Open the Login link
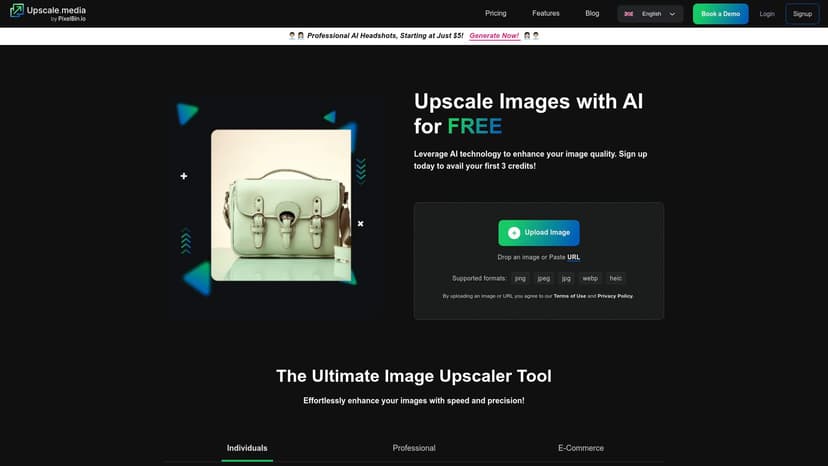Screen dimensions: 828x466 click(767, 14)
